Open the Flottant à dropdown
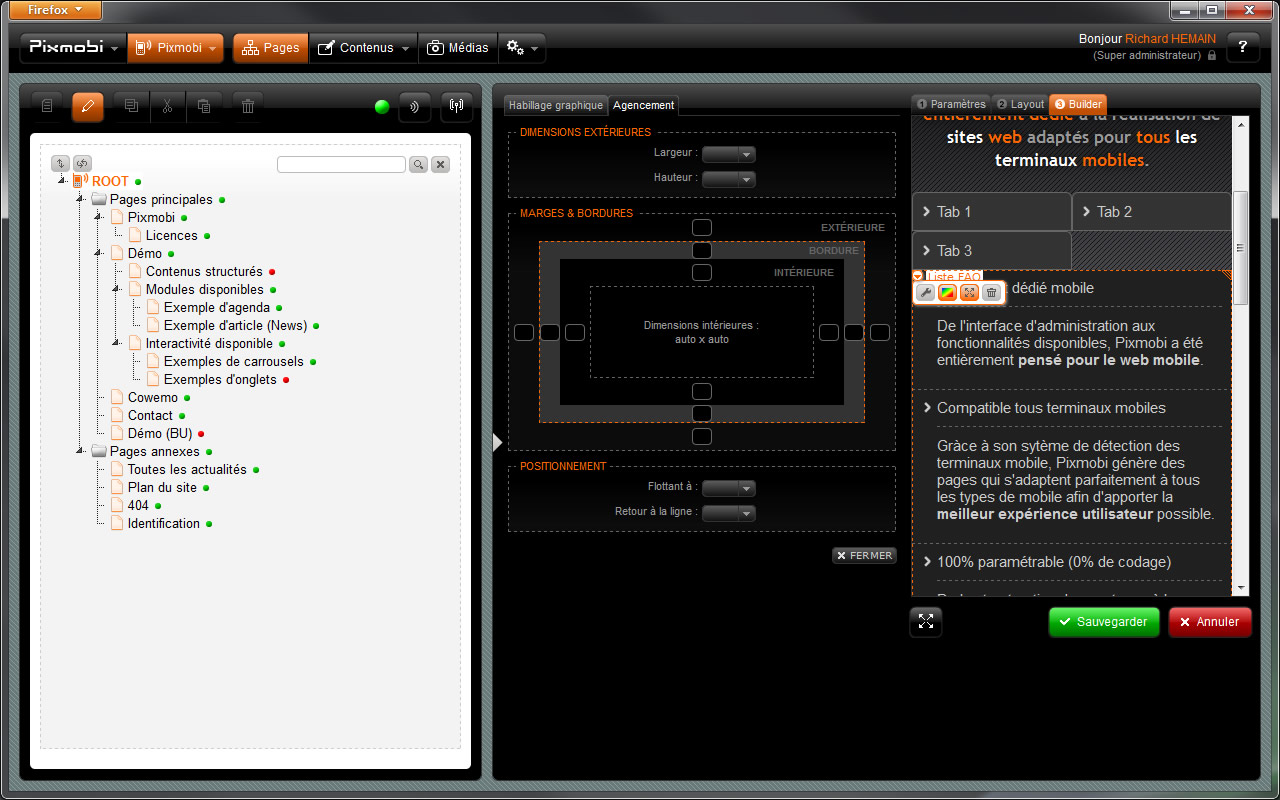The width and height of the screenshot is (1280, 800). coord(729,488)
